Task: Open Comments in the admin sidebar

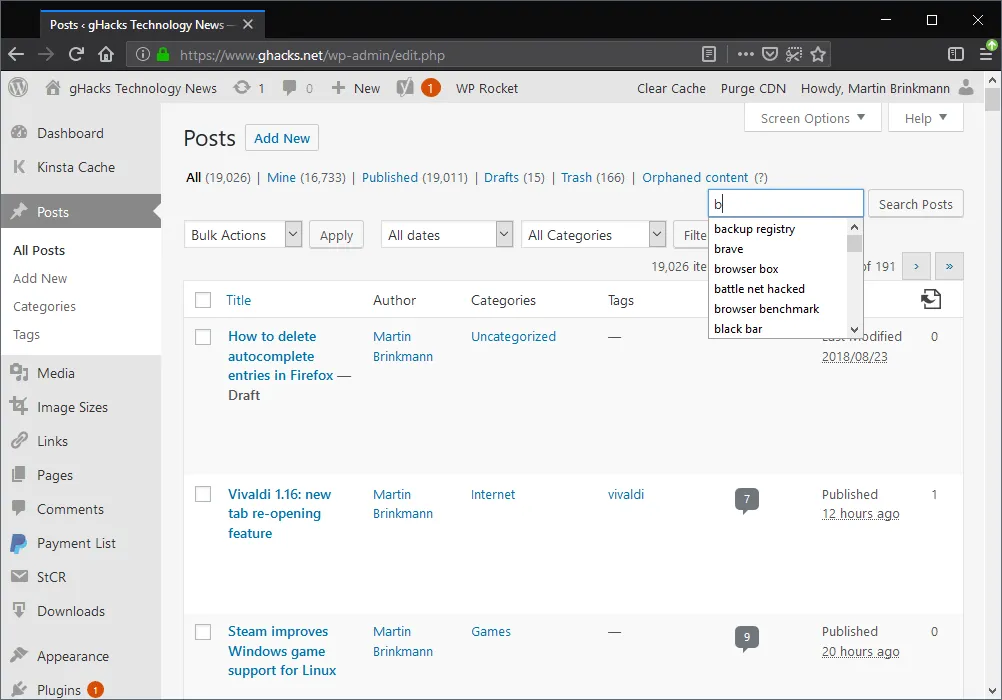Action: (70, 509)
